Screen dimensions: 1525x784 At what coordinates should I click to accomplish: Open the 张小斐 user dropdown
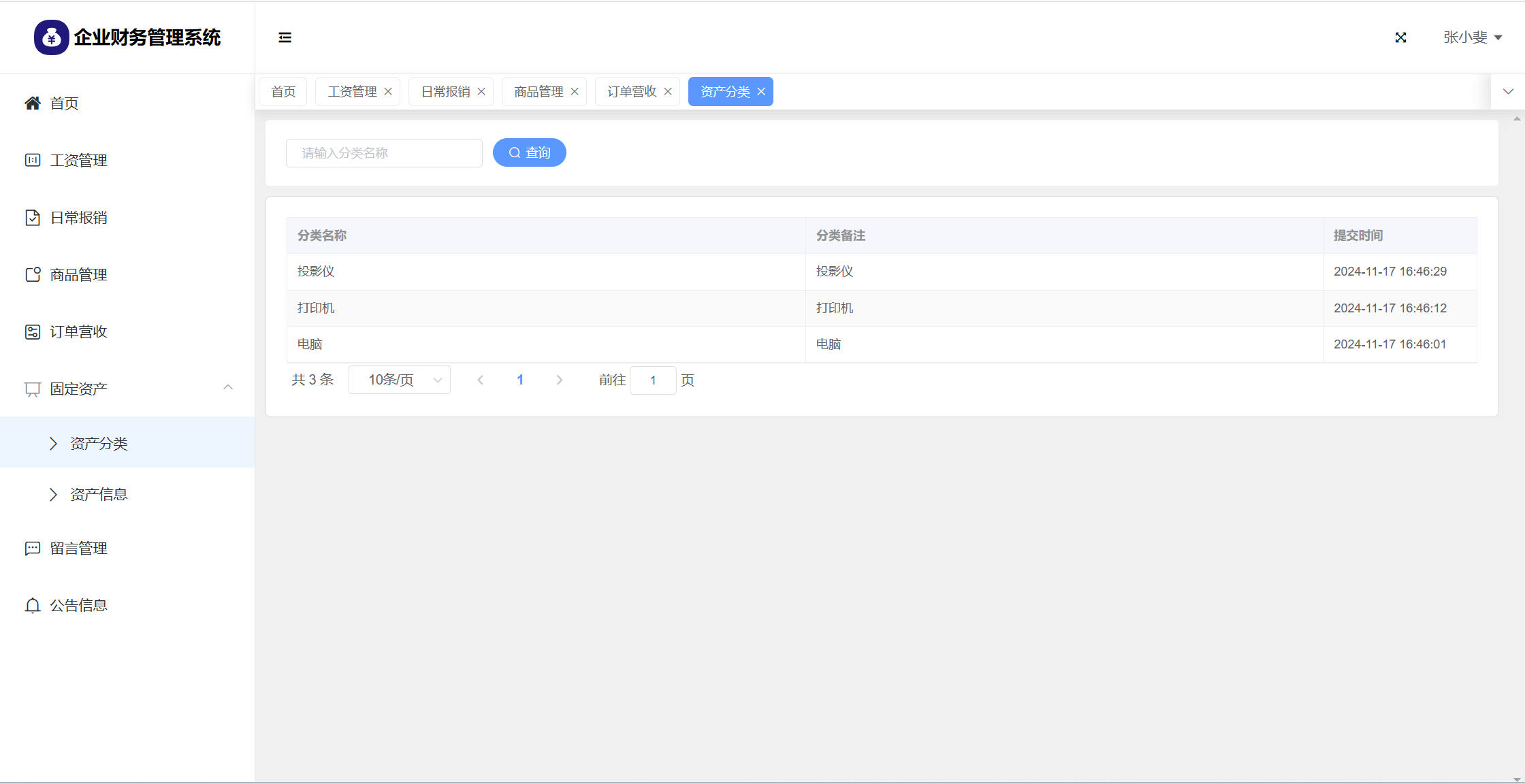click(1472, 37)
